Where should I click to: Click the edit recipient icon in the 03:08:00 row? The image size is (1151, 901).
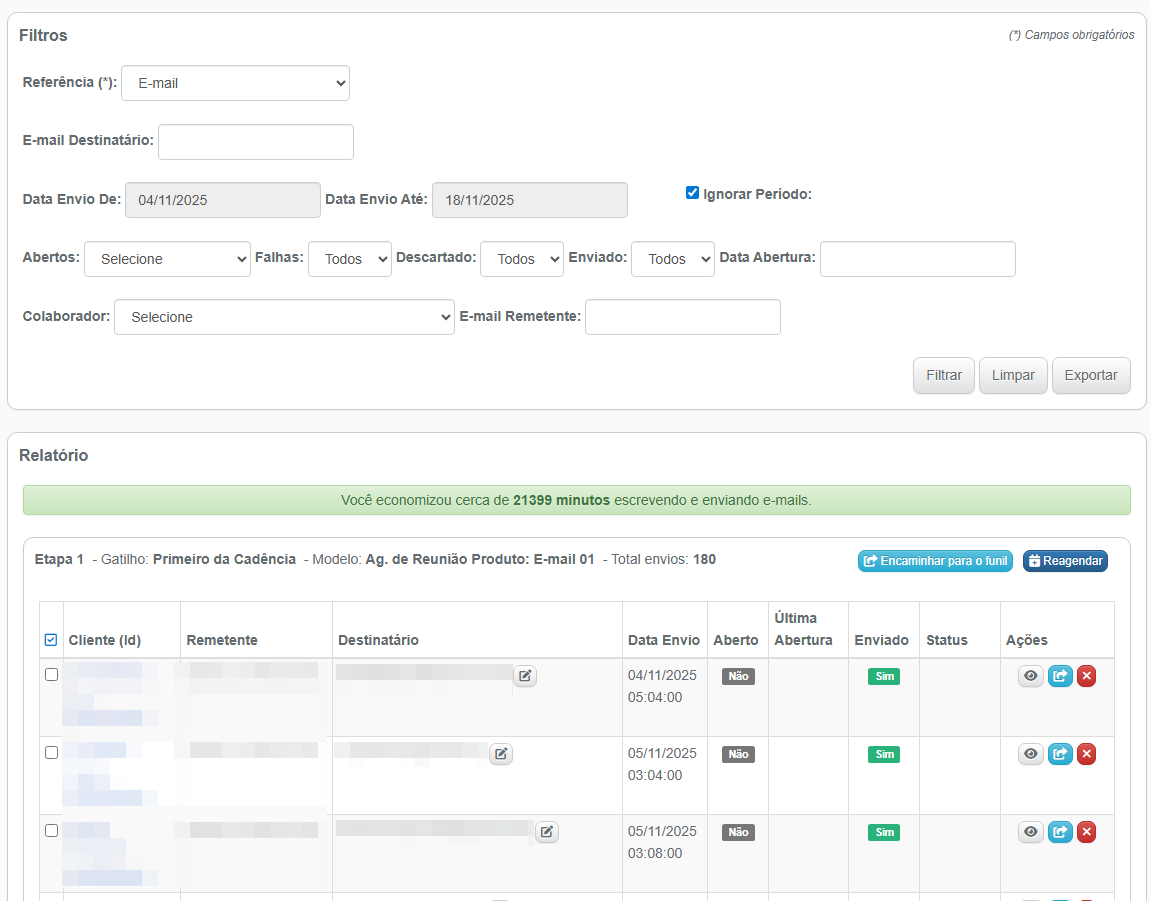point(546,831)
